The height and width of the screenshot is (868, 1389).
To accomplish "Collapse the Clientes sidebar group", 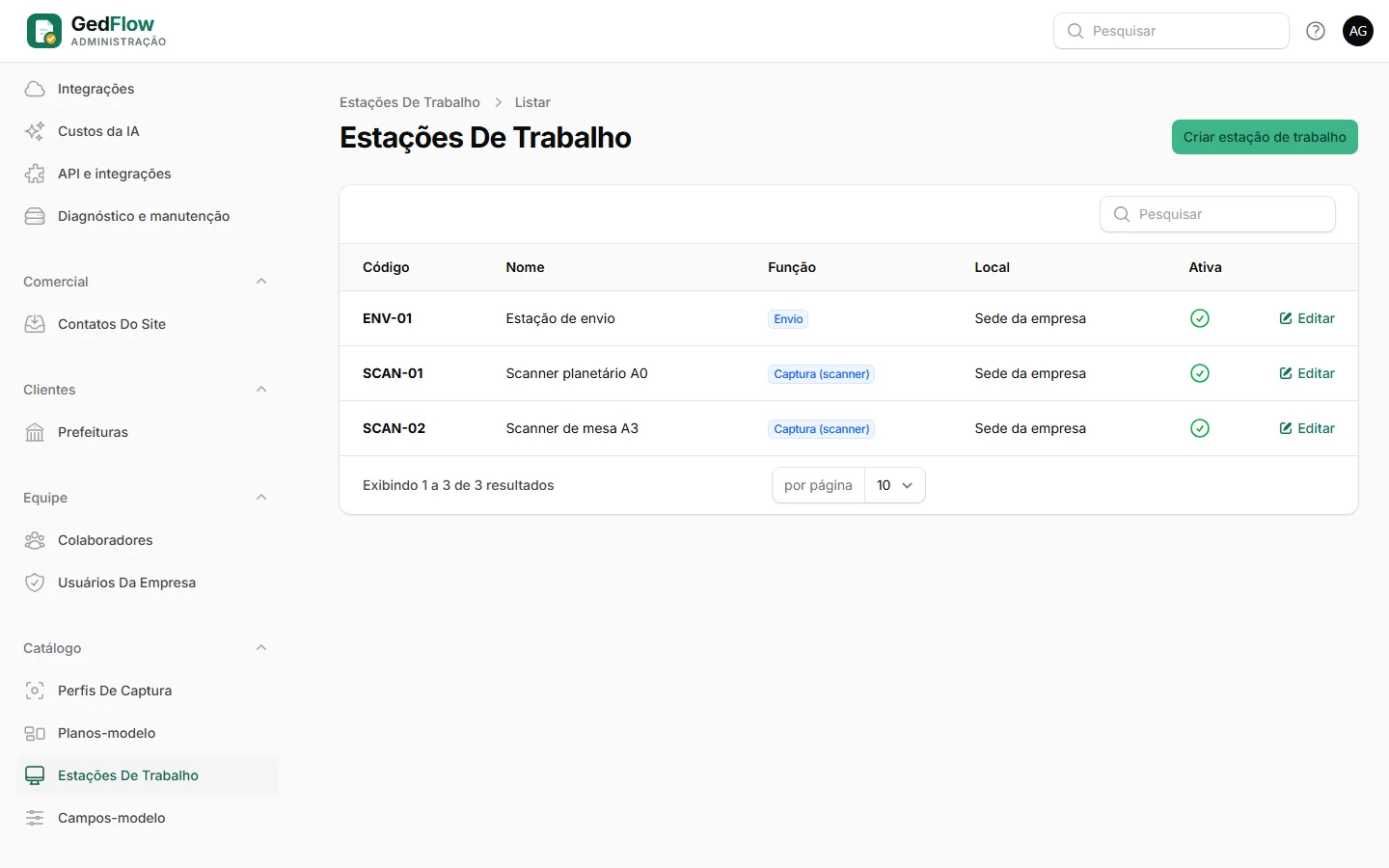I will point(261,390).
